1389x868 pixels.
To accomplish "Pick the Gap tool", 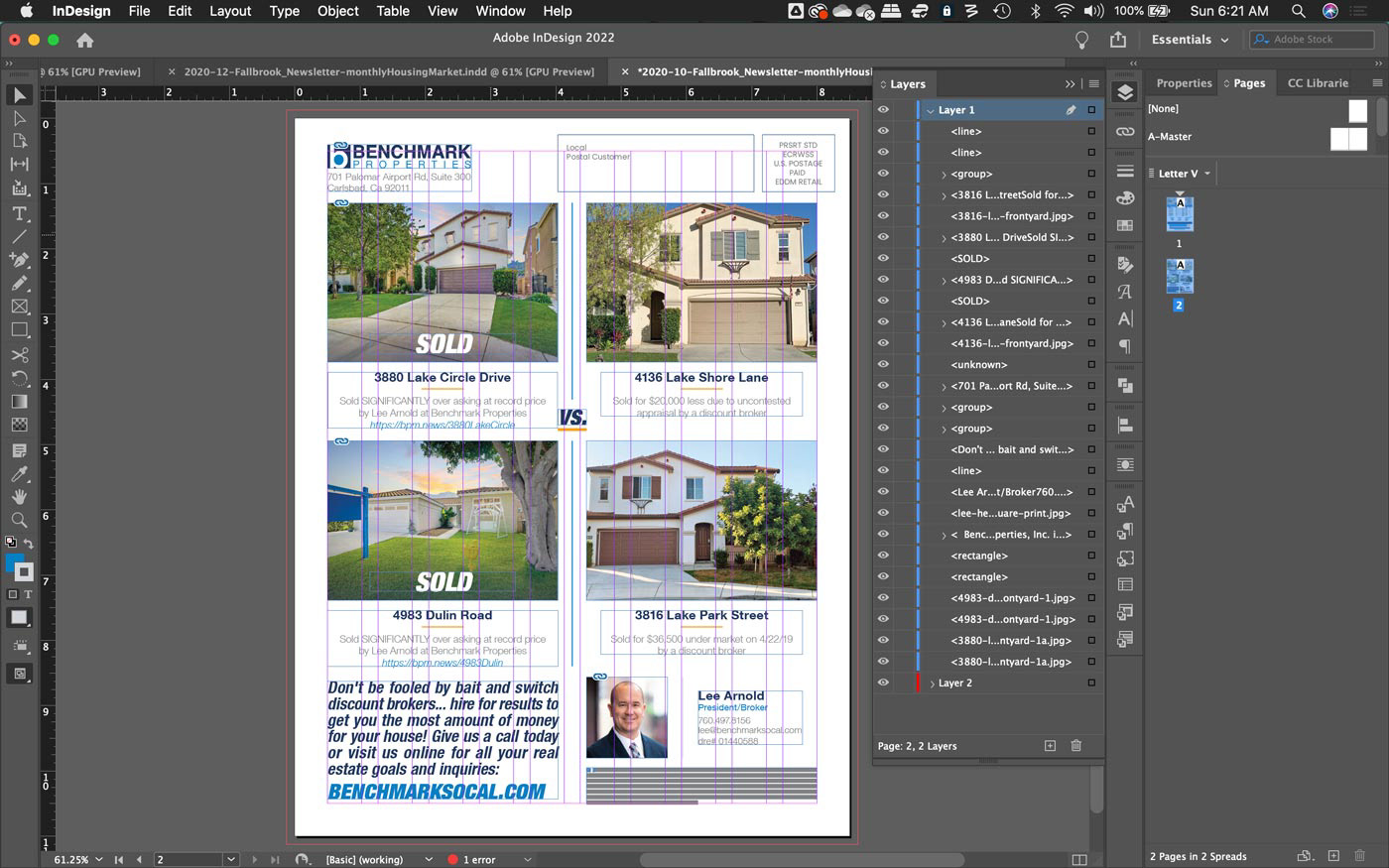I will (19, 165).
